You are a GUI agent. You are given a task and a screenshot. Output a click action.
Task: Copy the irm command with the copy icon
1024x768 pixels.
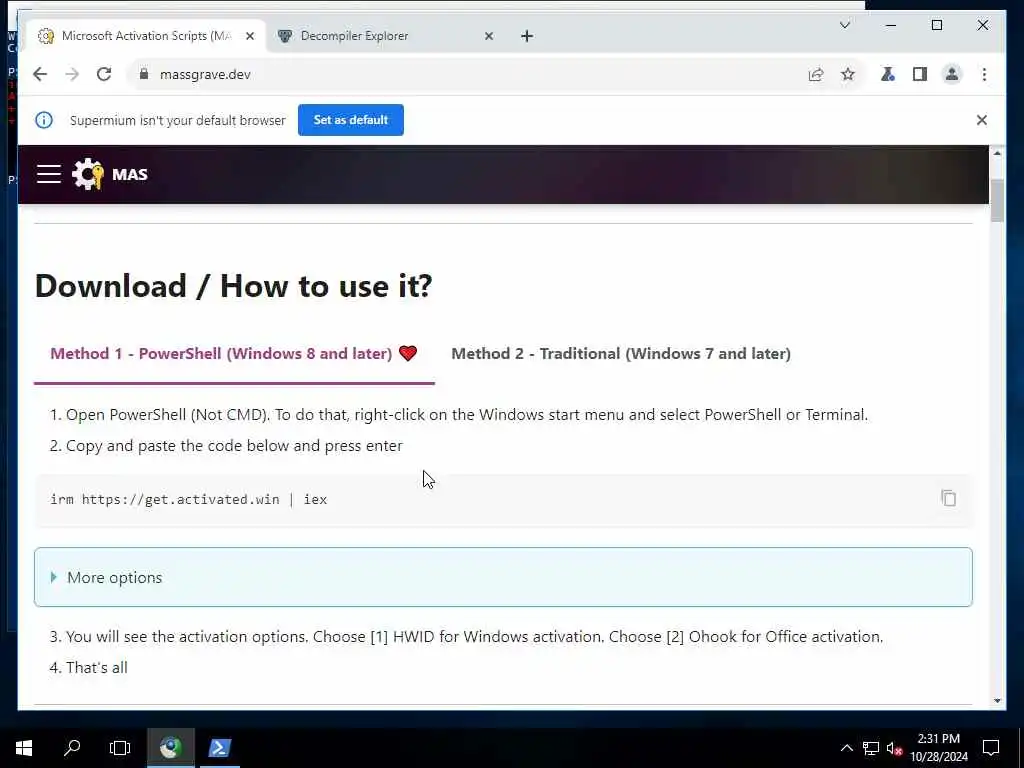(x=948, y=498)
